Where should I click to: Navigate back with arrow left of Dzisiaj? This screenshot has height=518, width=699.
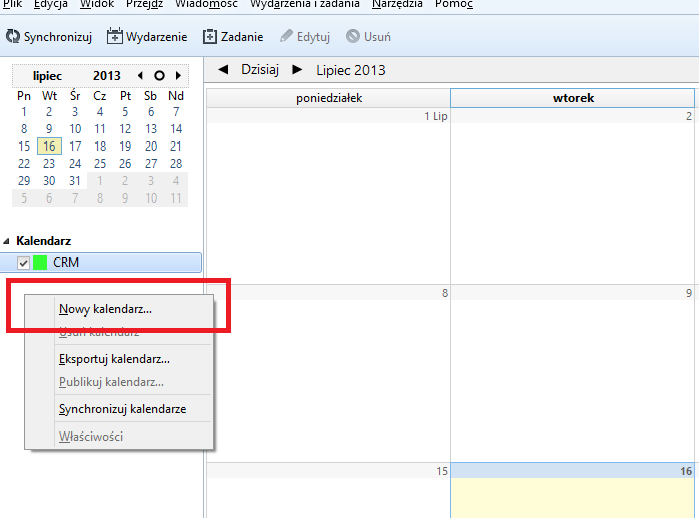222,69
